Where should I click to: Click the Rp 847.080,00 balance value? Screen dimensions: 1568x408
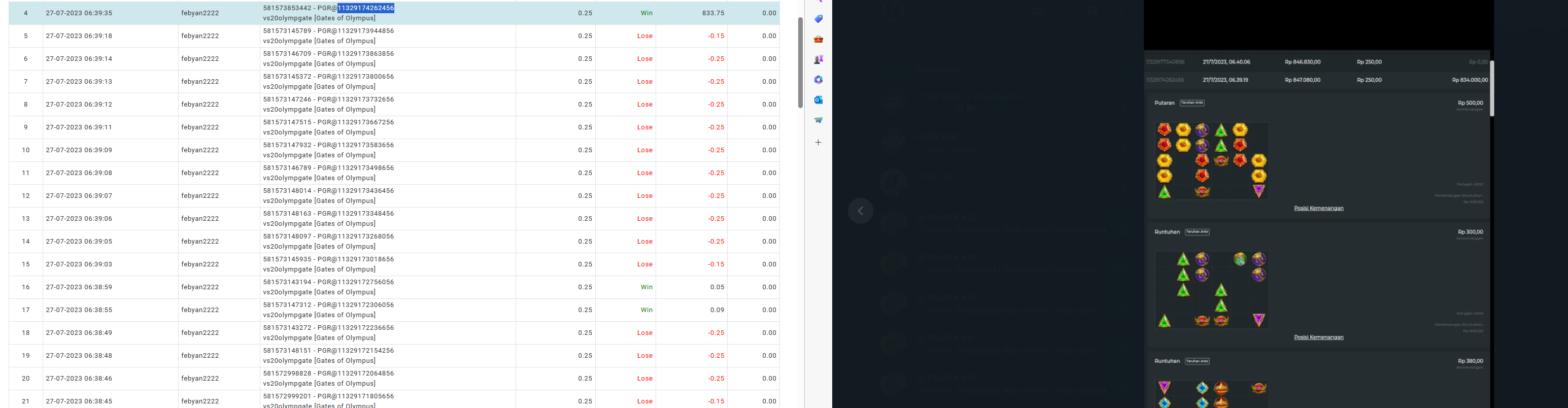click(x=1303, y=80)
